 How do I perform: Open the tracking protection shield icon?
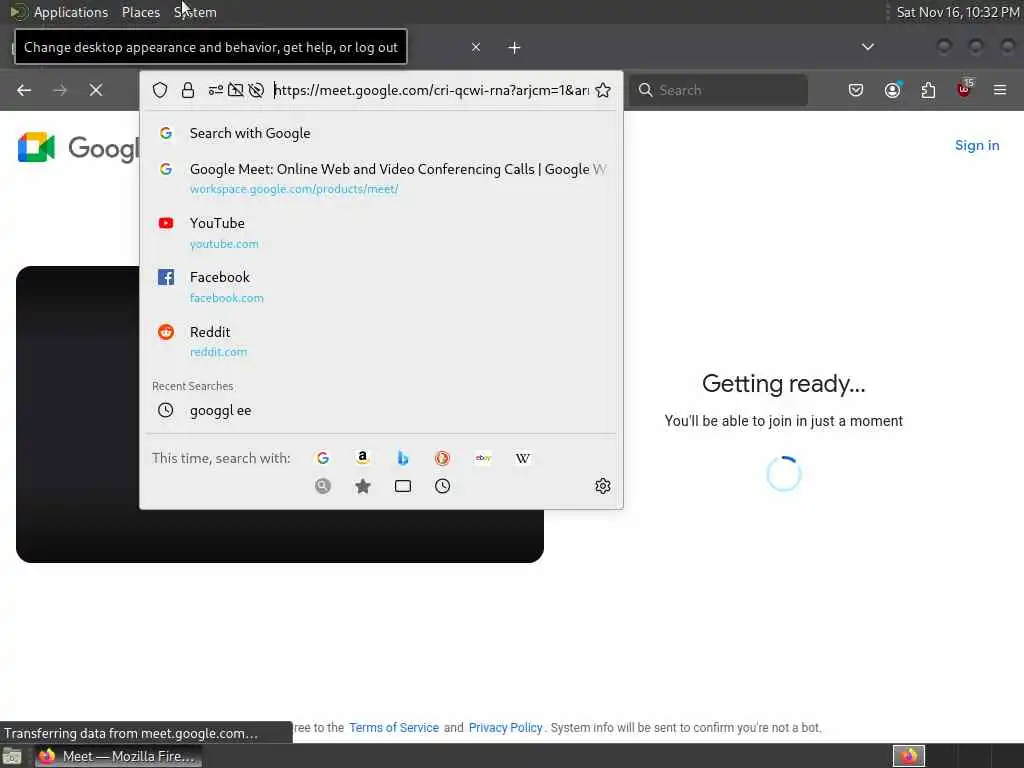(x=160, y=90)
